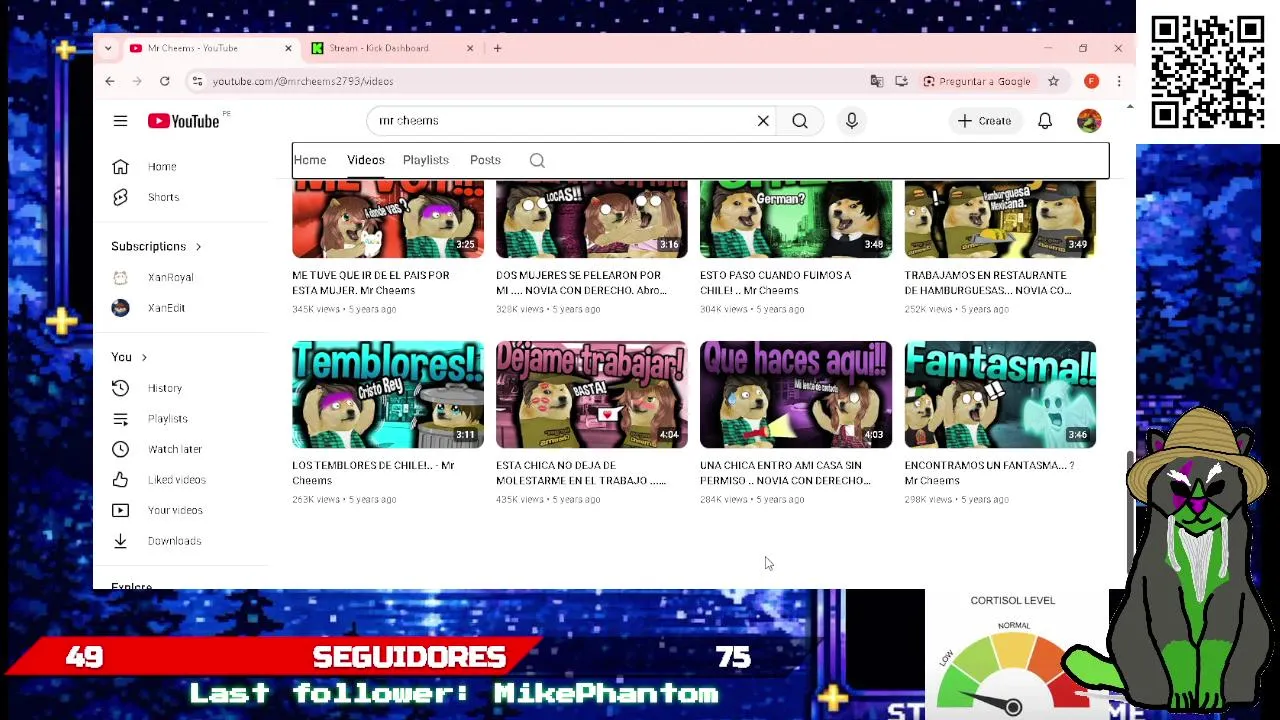Click the translate page icon in the address bar
Screen dimensions: 1280x720
pos(877,81)
